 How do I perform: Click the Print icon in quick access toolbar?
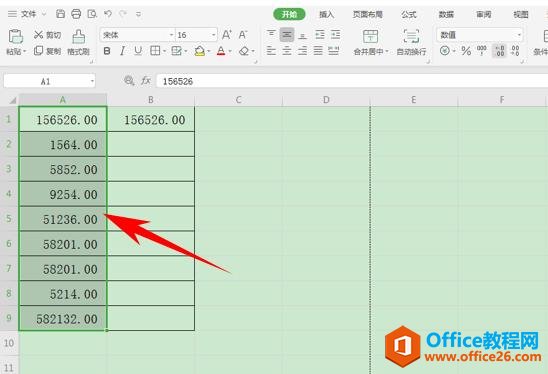coord(76,14)
